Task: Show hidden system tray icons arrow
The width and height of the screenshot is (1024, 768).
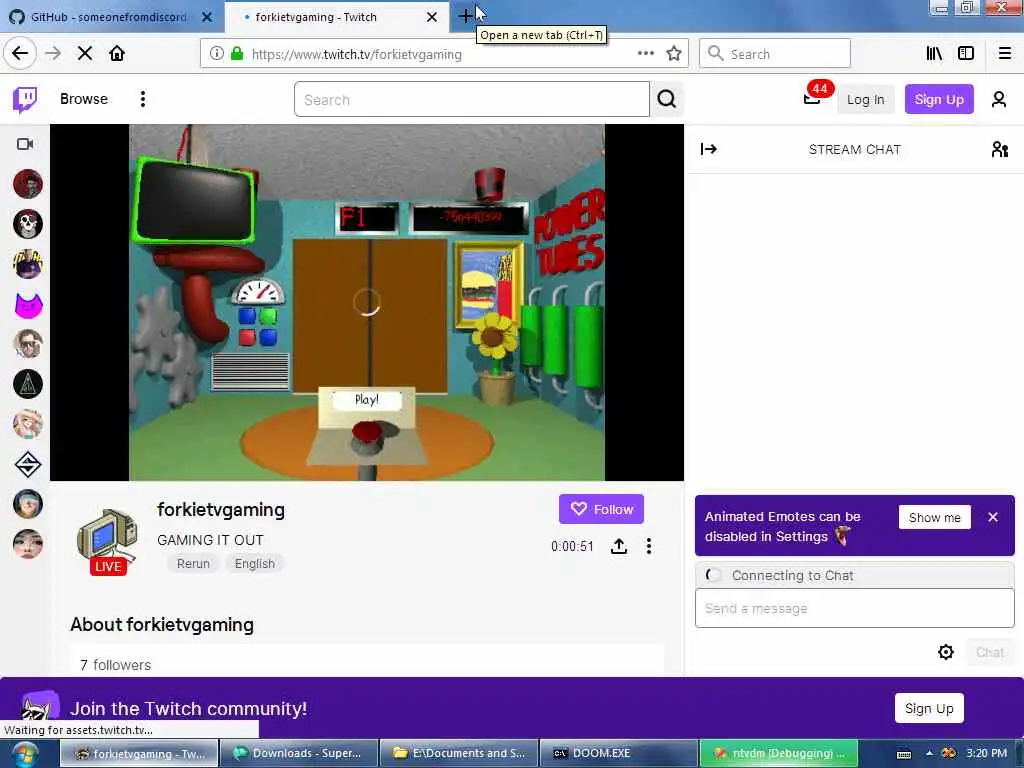Action: pos(929,754)
